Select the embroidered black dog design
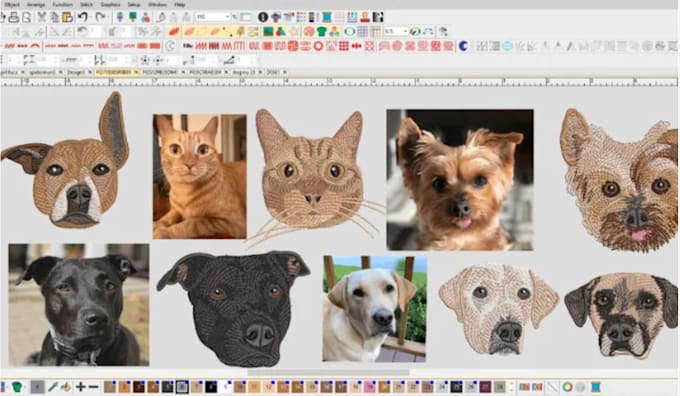680x396 pixels. [x=234, y=308]
